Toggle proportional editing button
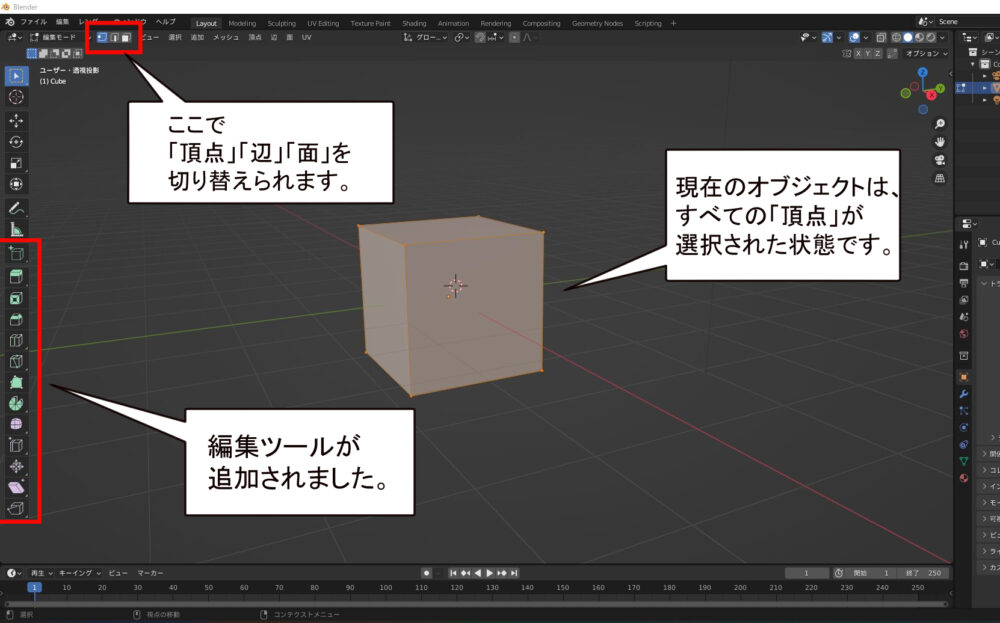1000x623 pixels. coord(514,38)
